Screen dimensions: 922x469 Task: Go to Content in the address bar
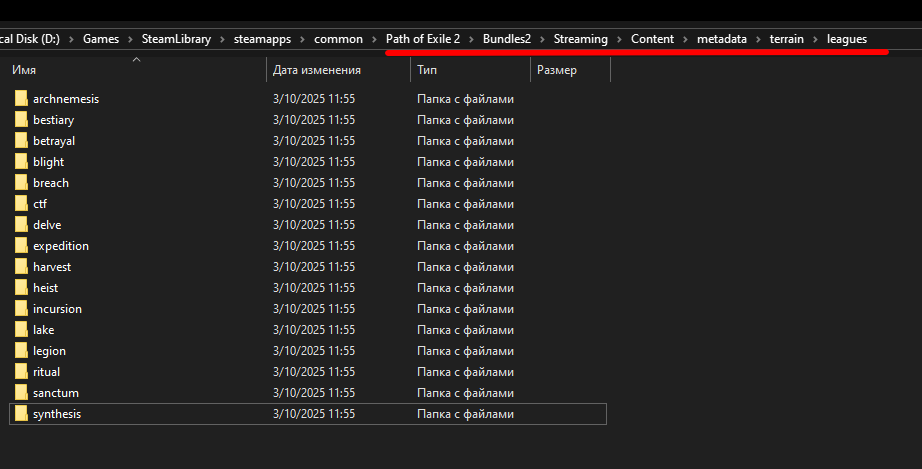pyautogui.click(x=652, y=39)
